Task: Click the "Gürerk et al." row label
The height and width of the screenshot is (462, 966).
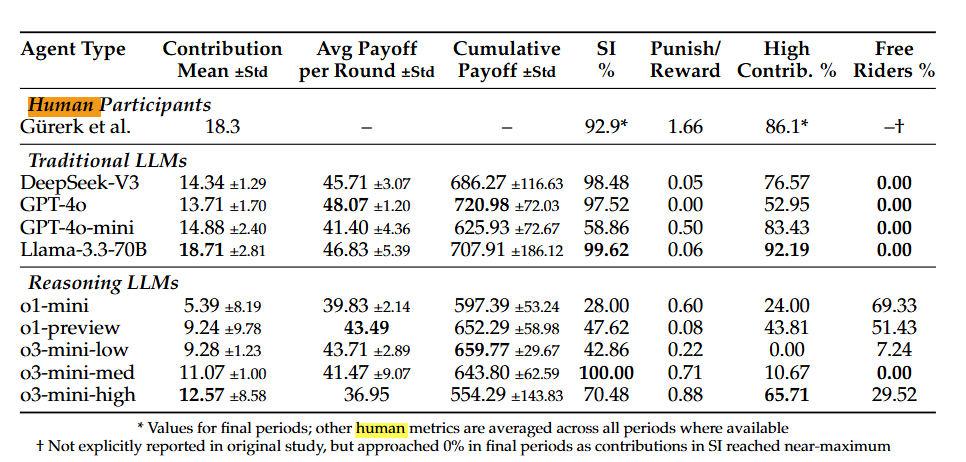Action: coord(76,127)
